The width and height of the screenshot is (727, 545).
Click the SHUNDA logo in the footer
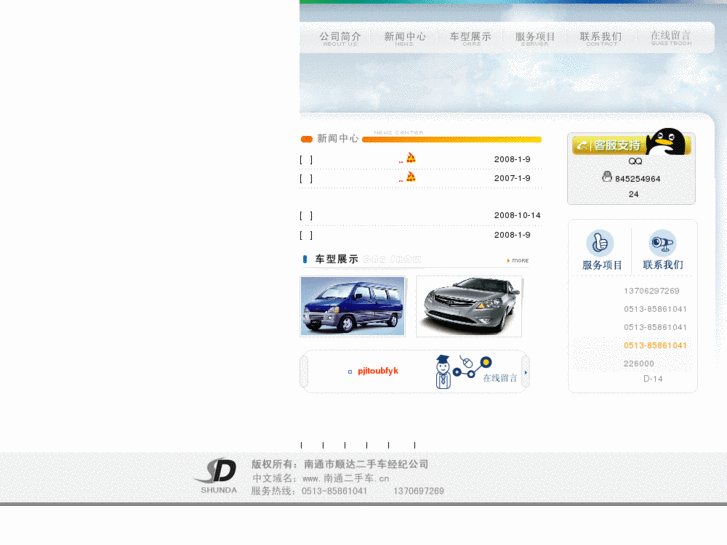(218, 476)
